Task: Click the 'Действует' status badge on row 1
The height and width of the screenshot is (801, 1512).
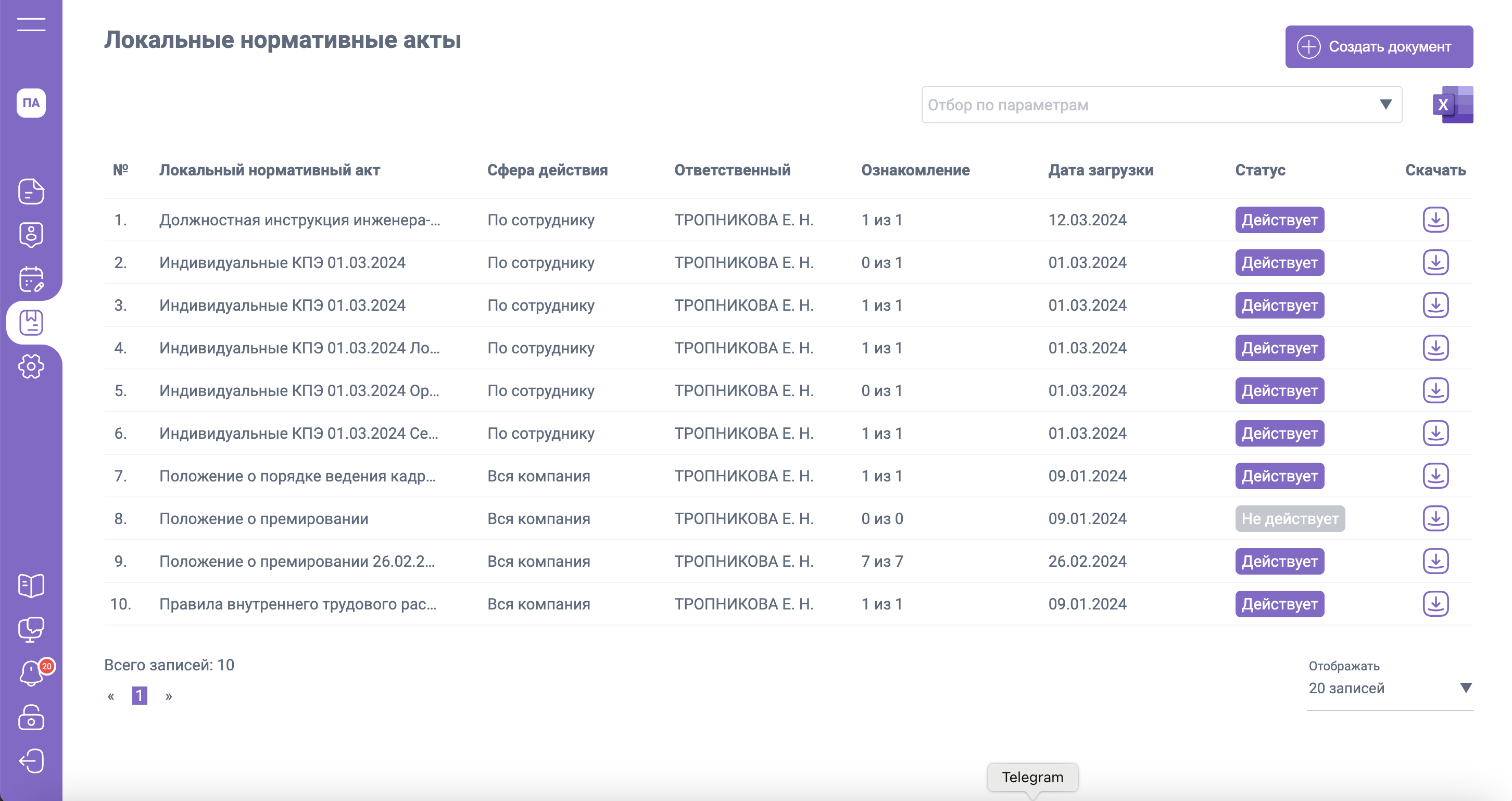Action: (1280, 220)
